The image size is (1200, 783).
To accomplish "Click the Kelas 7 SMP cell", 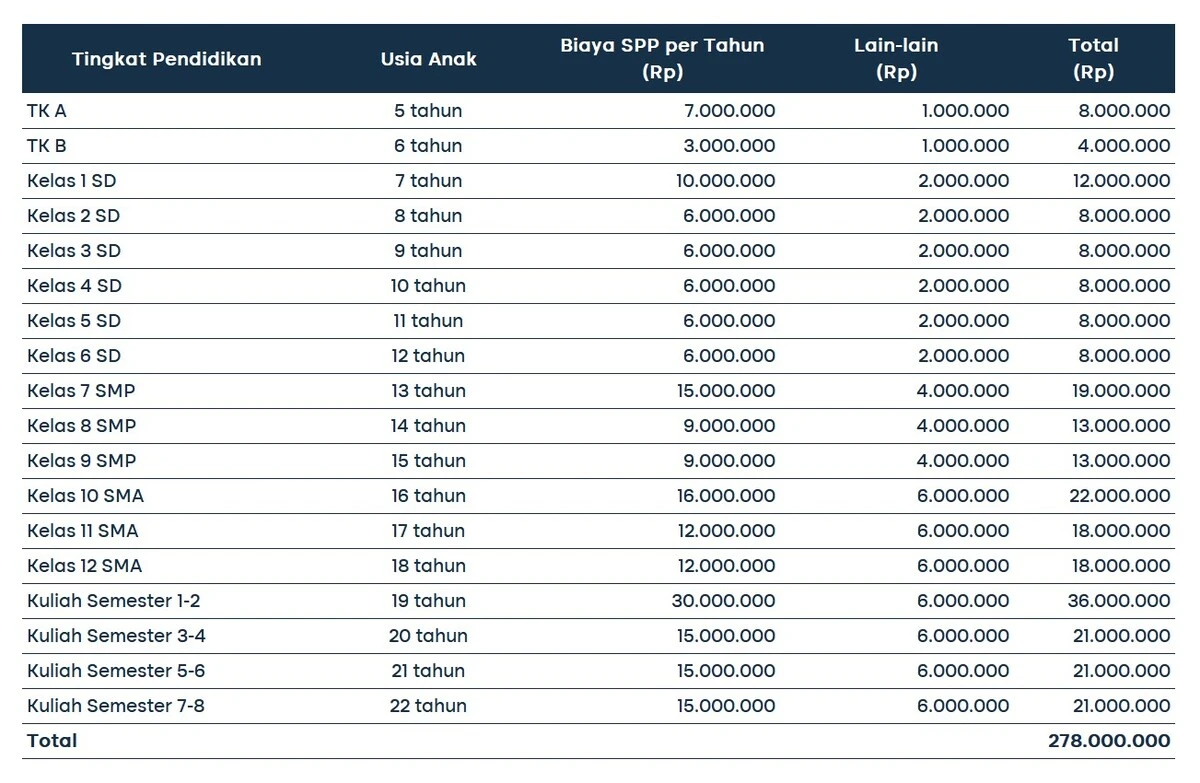I will click(81, 391).
